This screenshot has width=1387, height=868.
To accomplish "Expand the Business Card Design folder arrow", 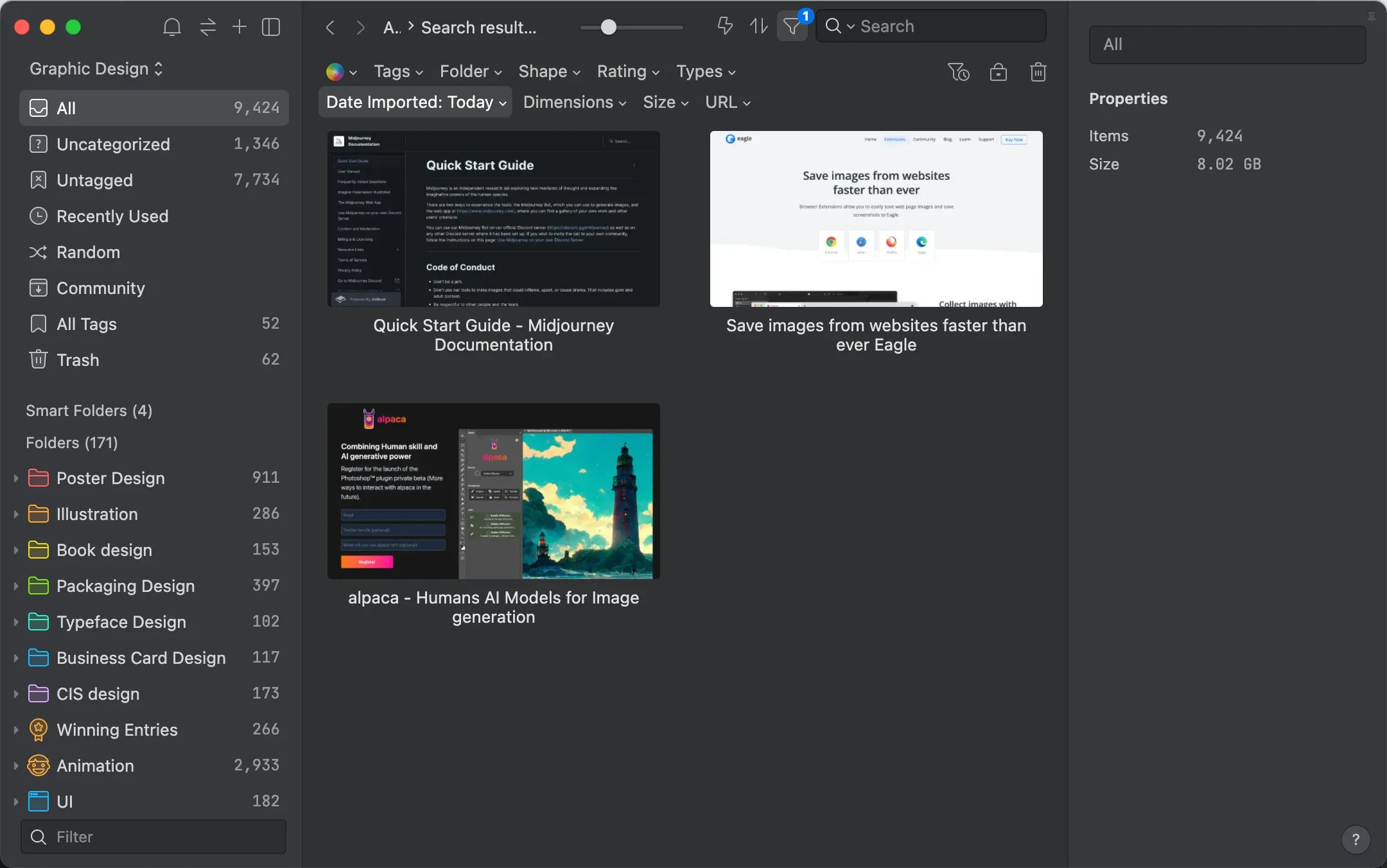I will (16, 657).
